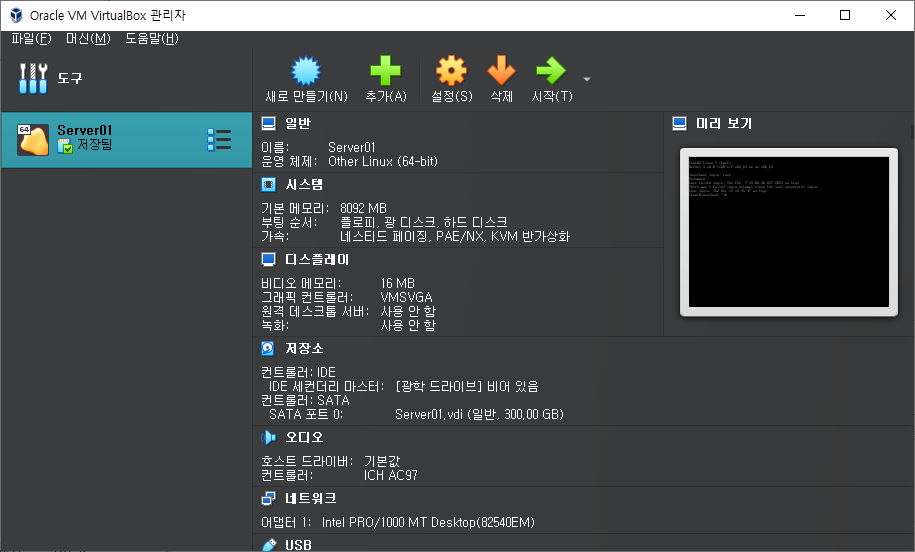Click Other Linux (64-bit) value

click(383, 161)
